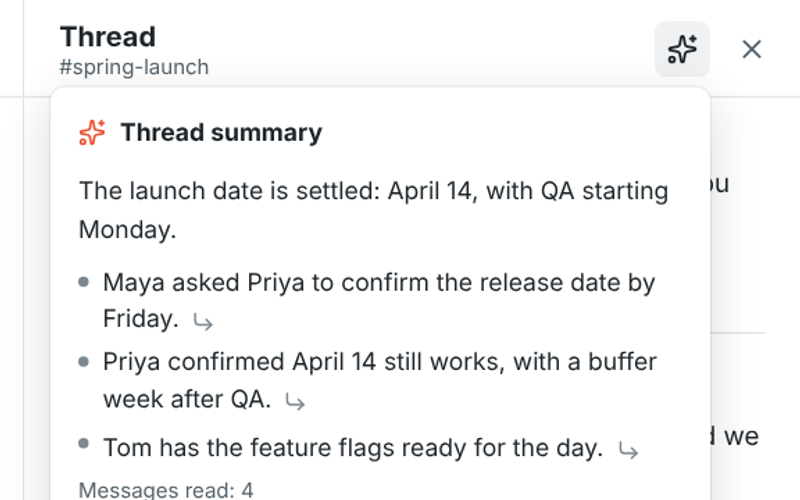
Task: Click the bullet text about Tom's feature flags
Action: click(x=353, y=448)
